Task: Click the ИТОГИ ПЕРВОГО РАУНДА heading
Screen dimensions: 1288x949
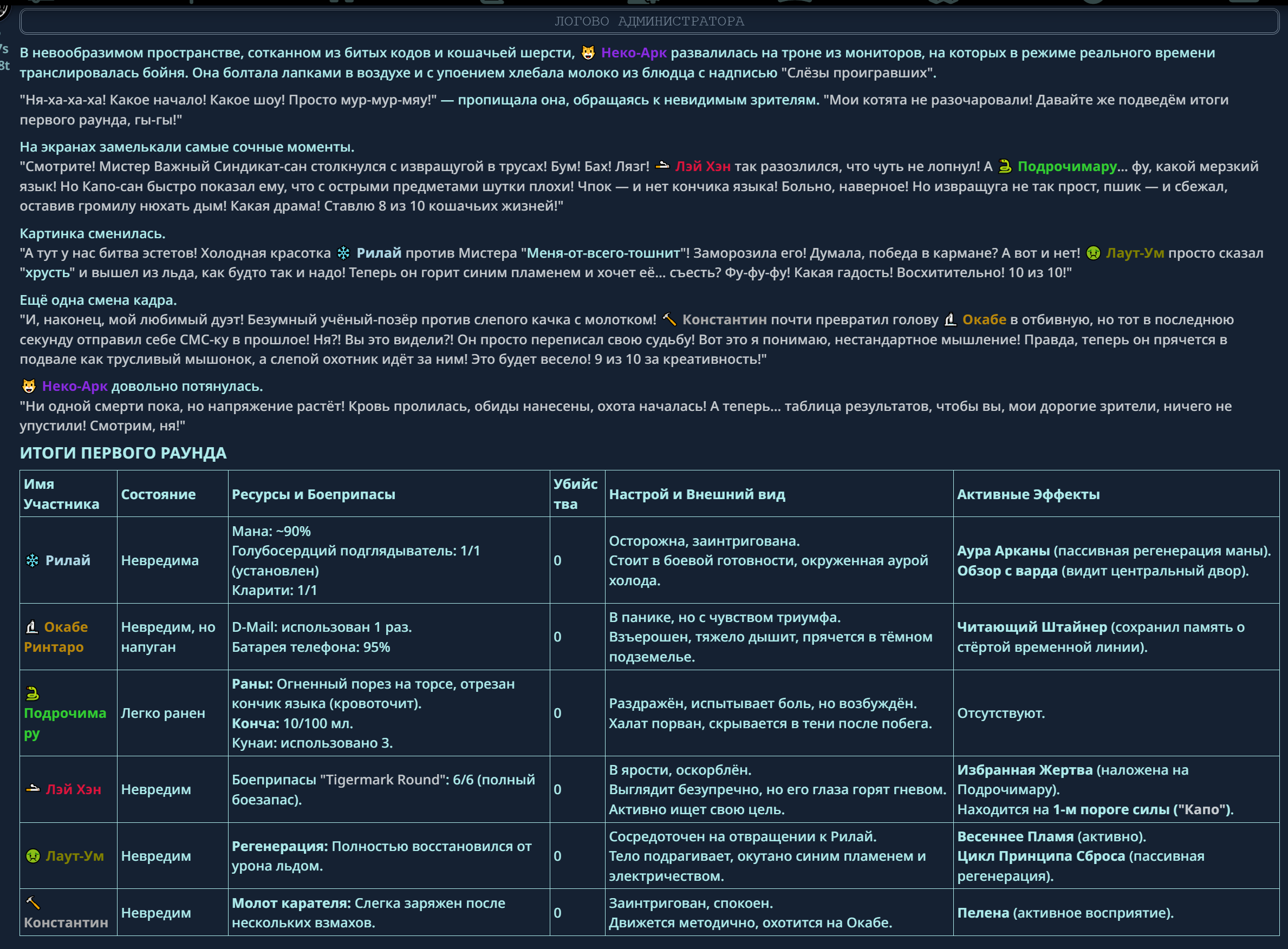Action: click(123, 453)
